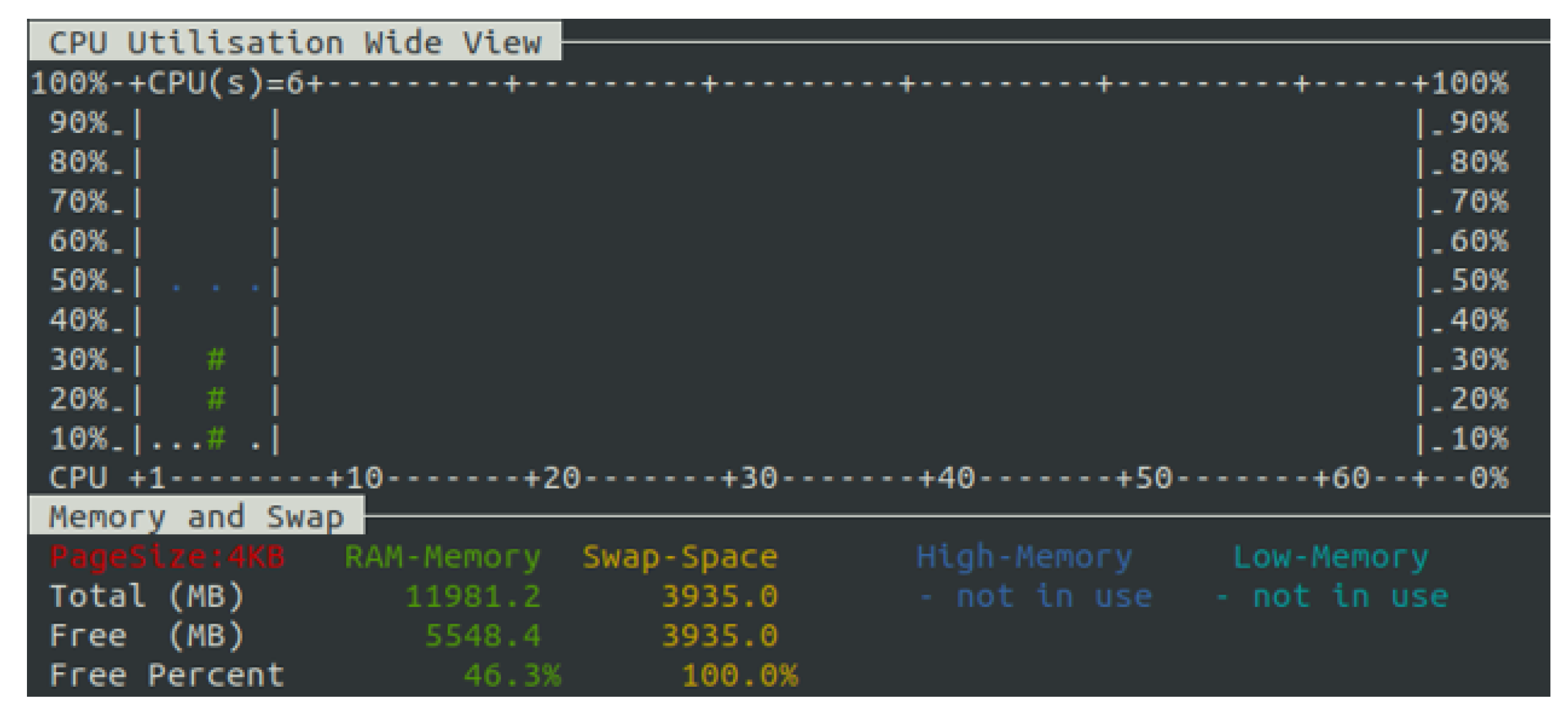Click swap free percent 100.0%
The image size is (1568, 719).
739,676
